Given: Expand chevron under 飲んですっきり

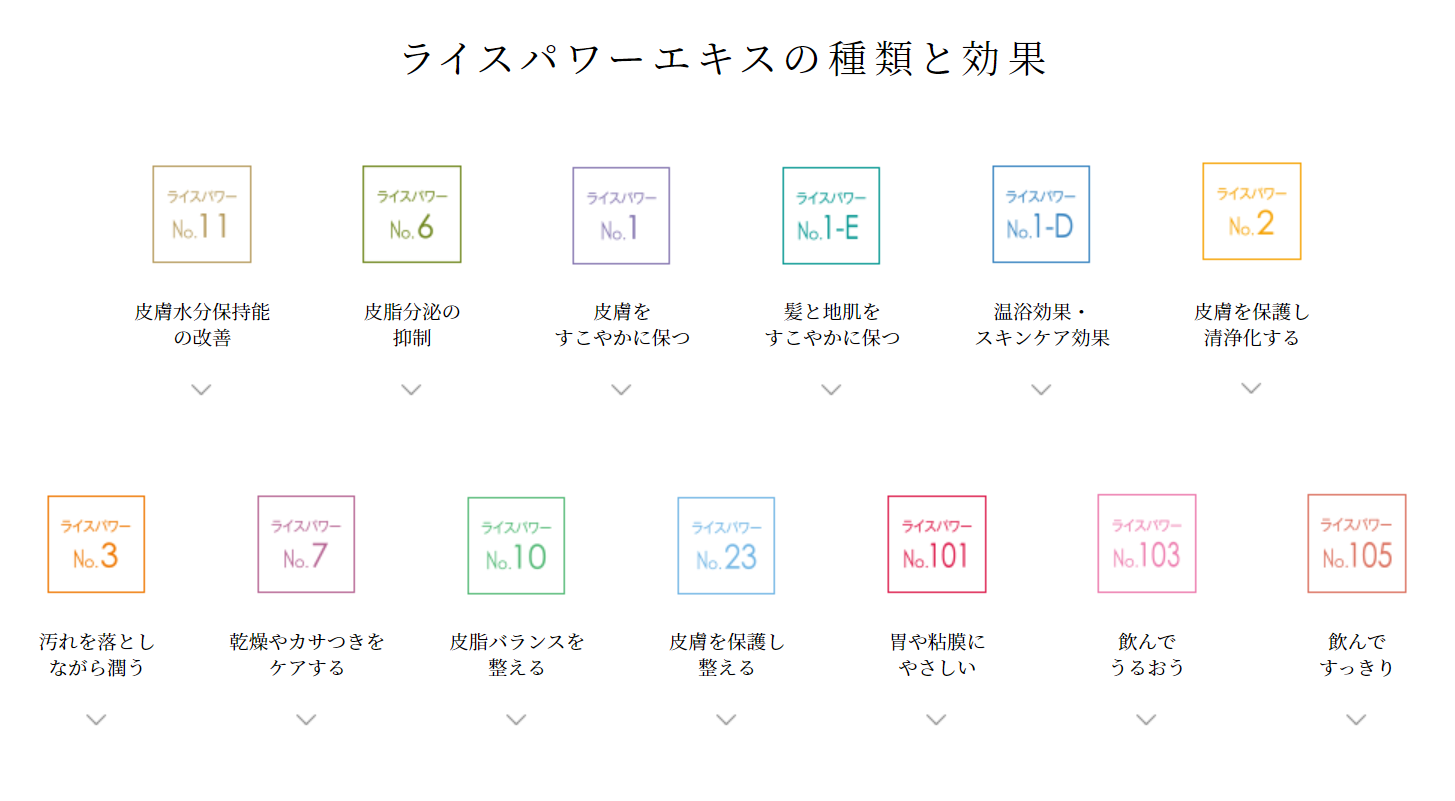Looking at the screenshot, I should [1356, 719].
